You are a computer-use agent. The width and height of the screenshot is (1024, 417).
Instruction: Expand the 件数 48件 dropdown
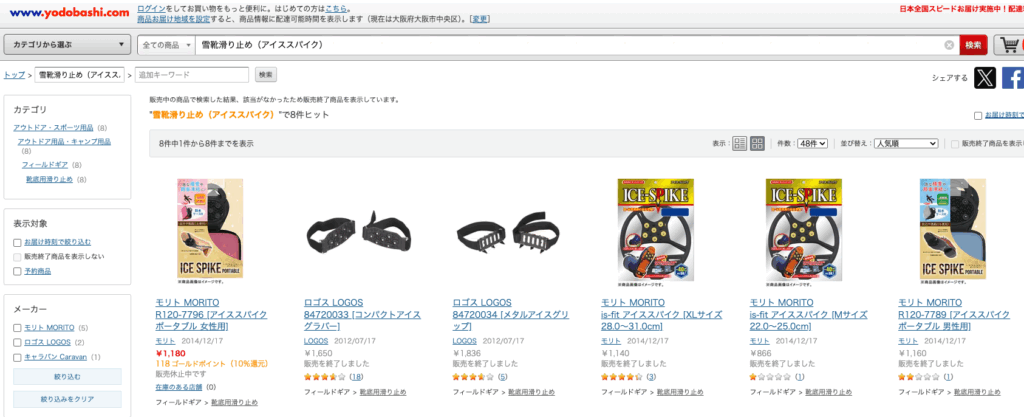tap(812, 144)
